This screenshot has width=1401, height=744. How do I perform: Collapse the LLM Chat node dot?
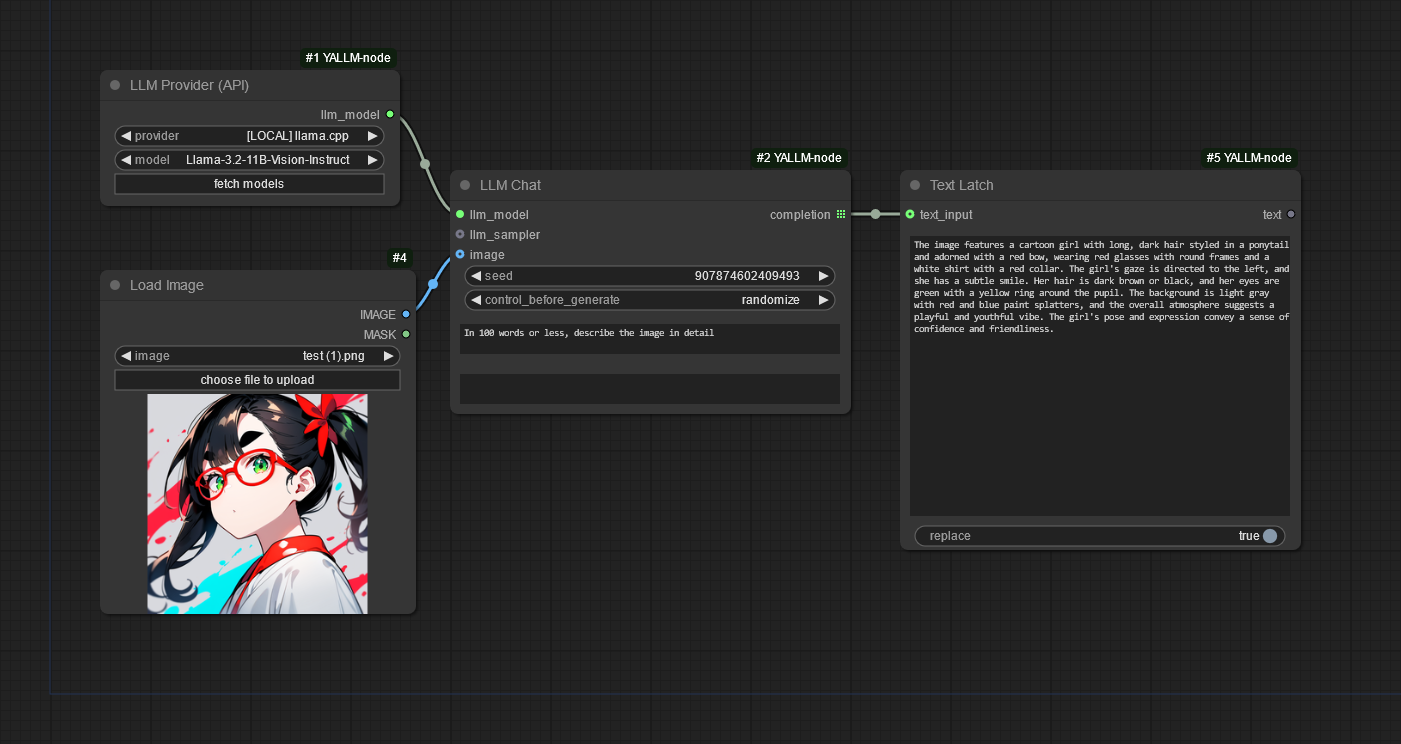click(465, 185)
